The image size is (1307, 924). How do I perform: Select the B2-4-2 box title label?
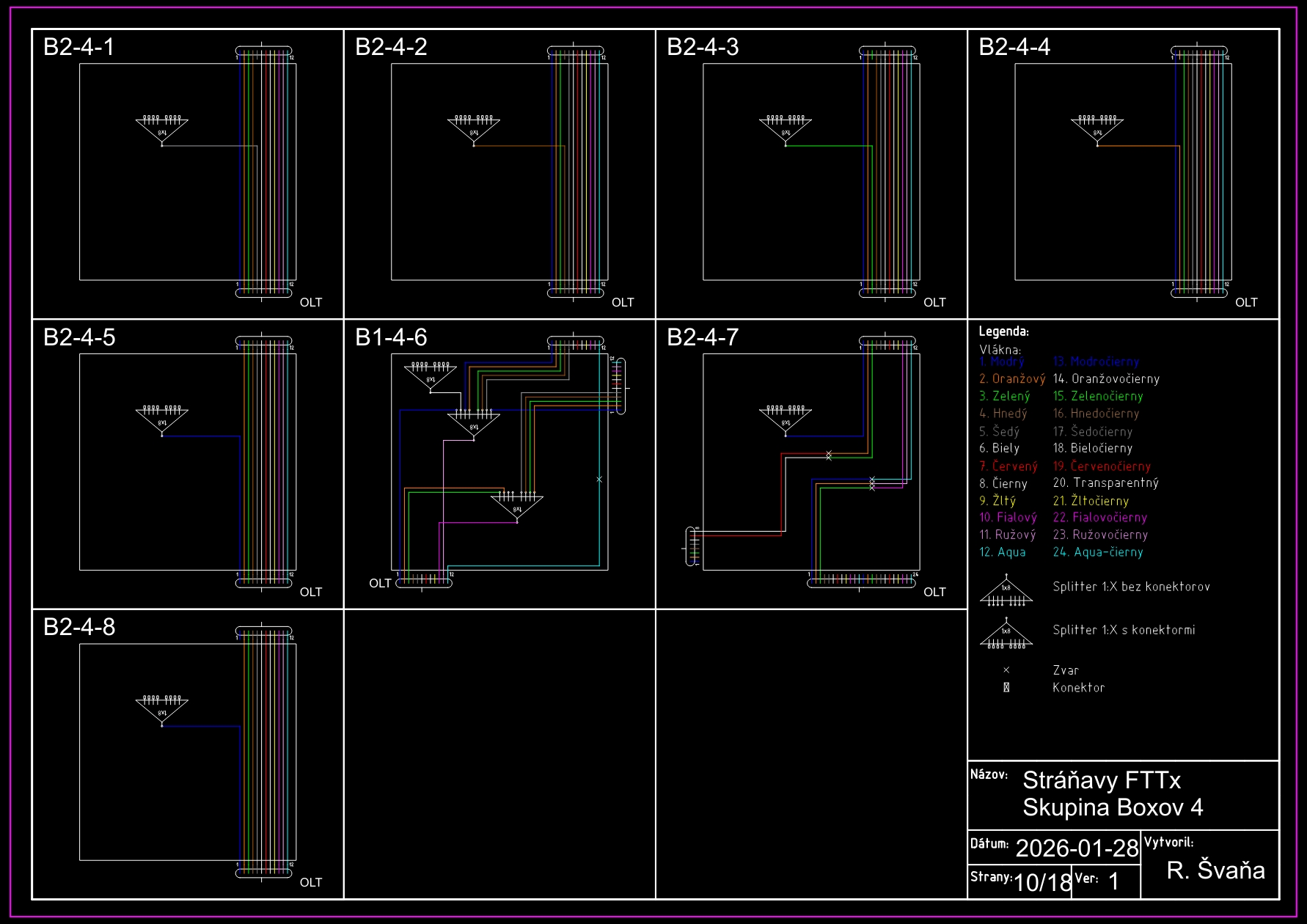click(x=391, y=47)
